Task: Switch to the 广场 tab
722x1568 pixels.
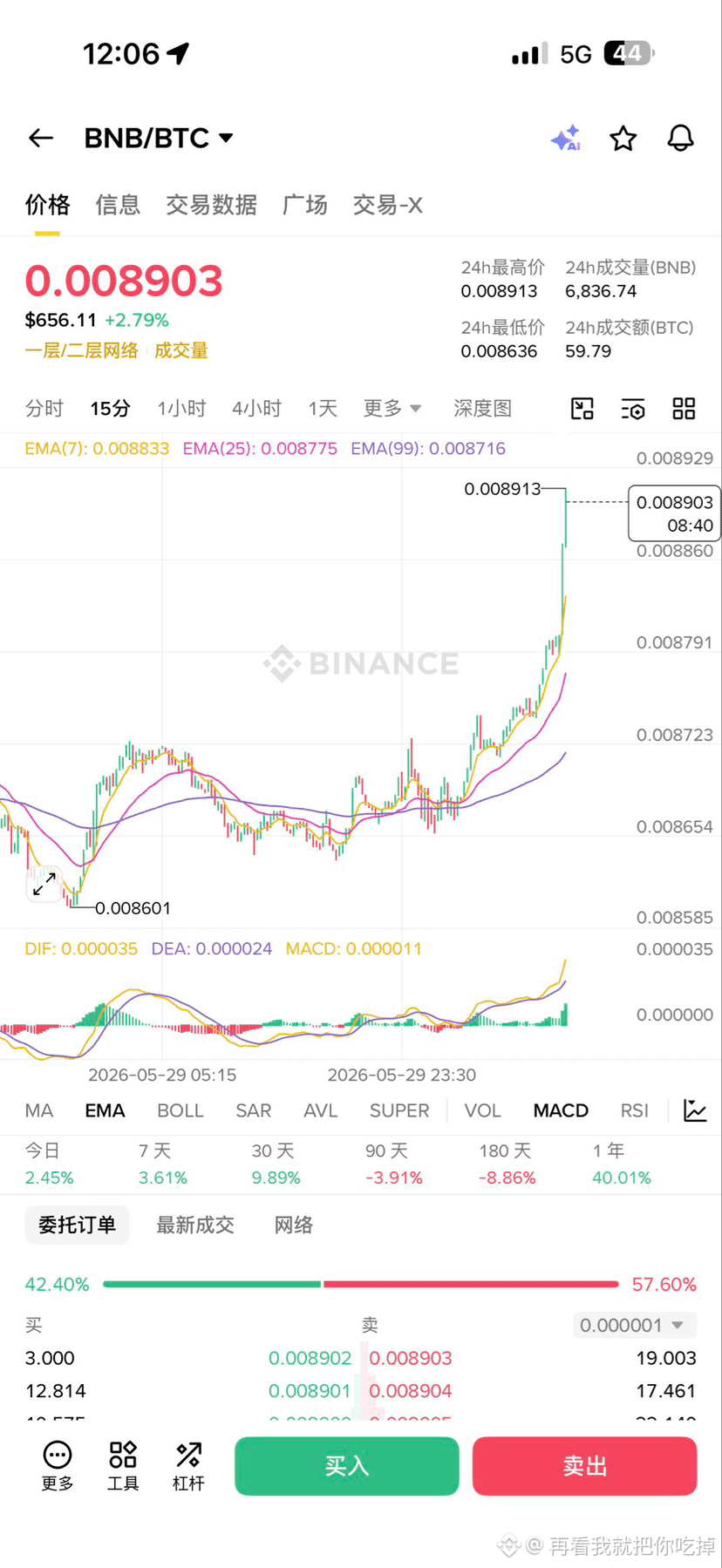Action: [304, 205]
